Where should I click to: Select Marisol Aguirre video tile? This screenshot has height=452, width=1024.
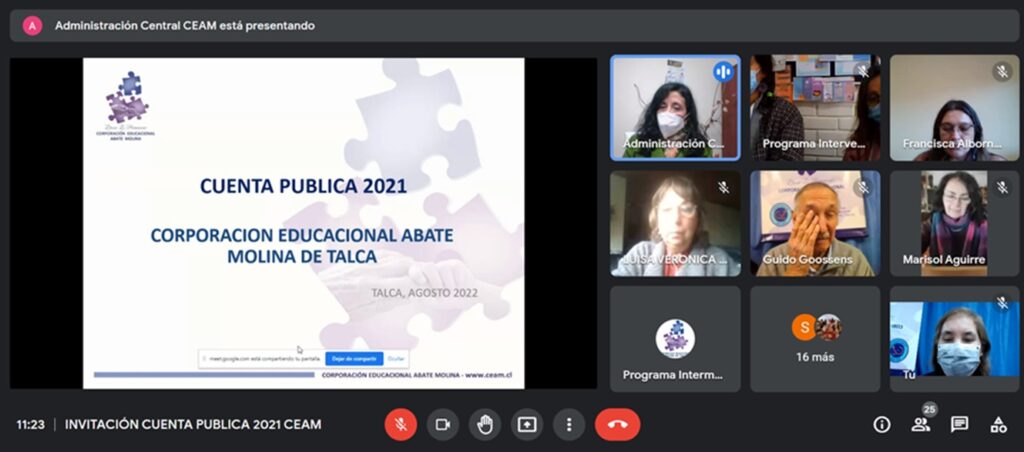(954, 223)
